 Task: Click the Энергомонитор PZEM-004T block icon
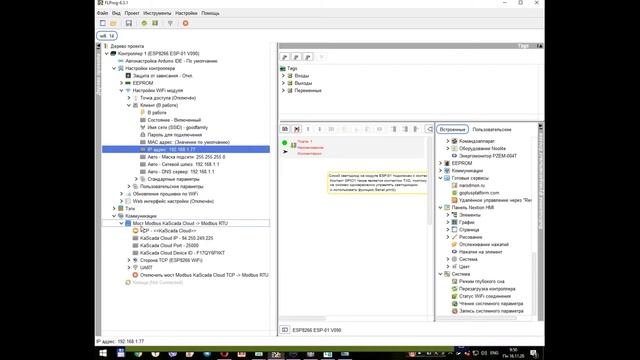454,156
